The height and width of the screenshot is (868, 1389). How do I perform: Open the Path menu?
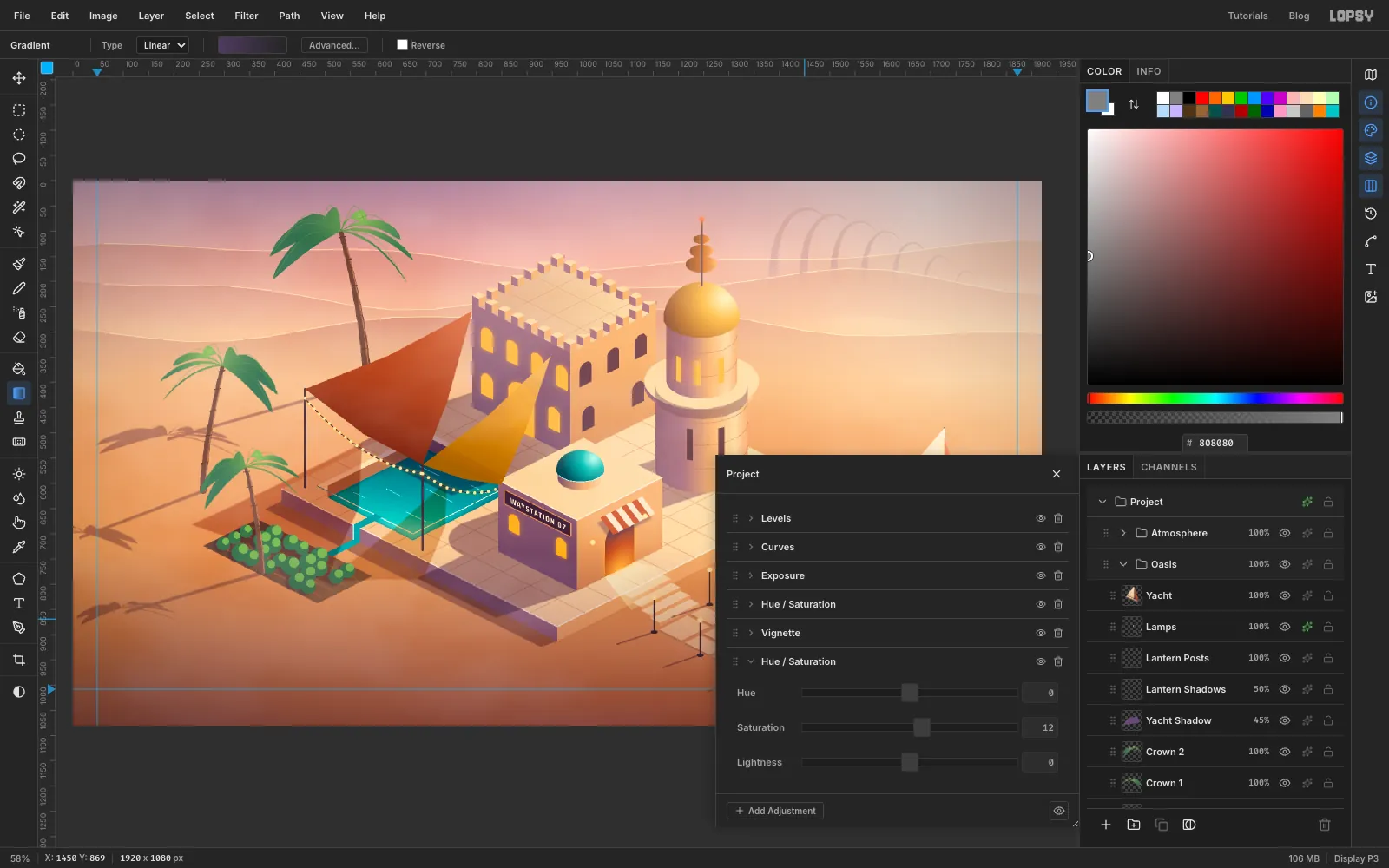289,16
